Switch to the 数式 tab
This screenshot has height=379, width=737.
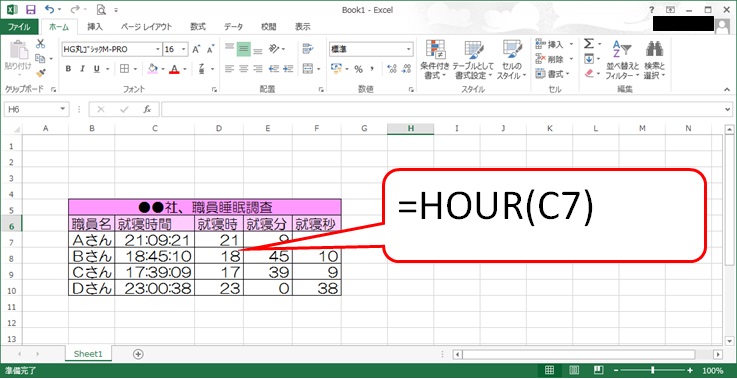click(x=198, y=27)
